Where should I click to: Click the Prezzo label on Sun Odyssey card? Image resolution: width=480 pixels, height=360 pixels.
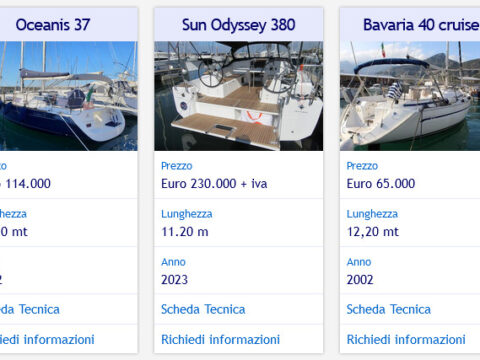click(x=177, y=166)
